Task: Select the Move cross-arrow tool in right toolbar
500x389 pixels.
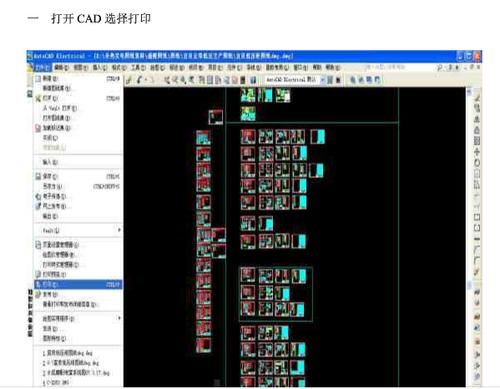Action: [477, 152]
